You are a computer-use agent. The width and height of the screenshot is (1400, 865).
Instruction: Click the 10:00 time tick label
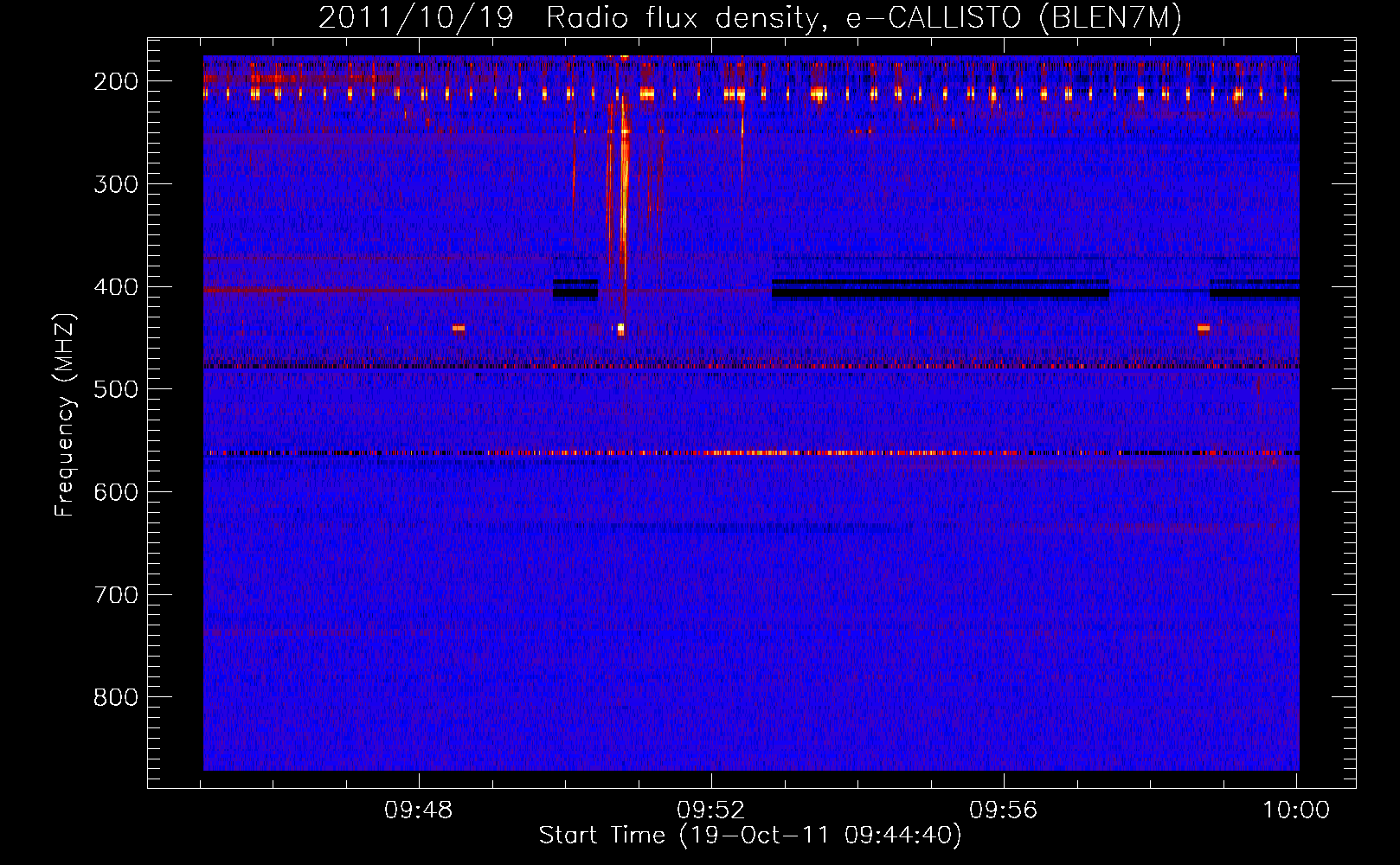(1295, 811)
